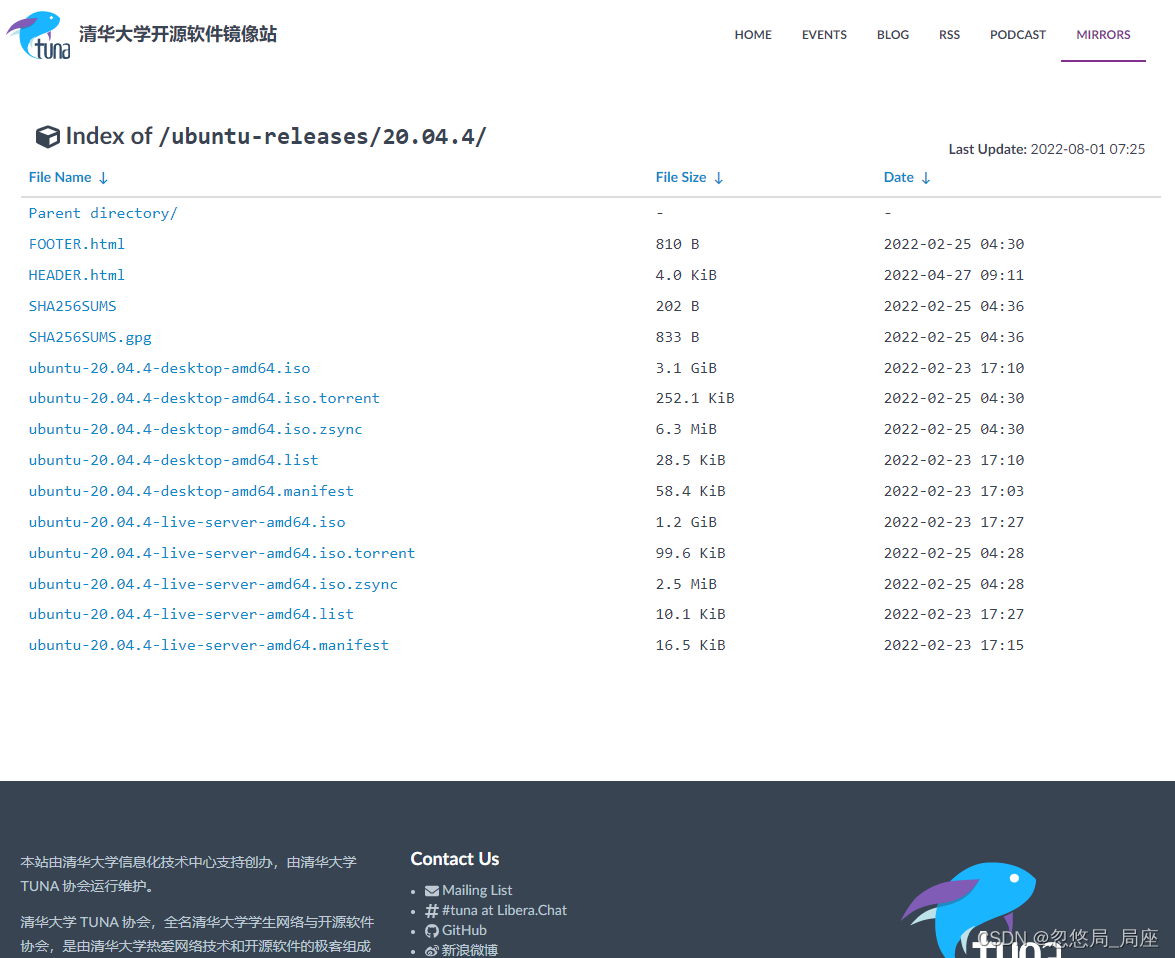Select the MIRRORS navigation tab

(1103, 34)
